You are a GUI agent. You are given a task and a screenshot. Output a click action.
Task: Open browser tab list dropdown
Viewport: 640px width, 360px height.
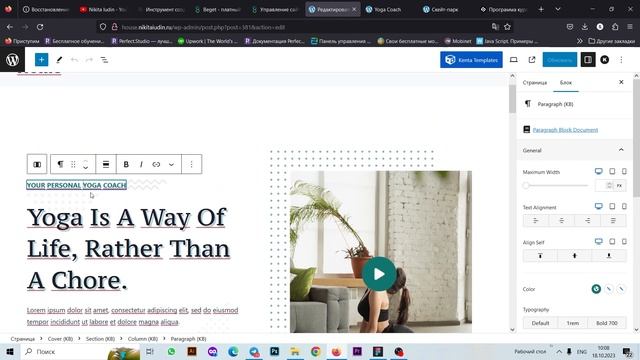pos(558,9)
